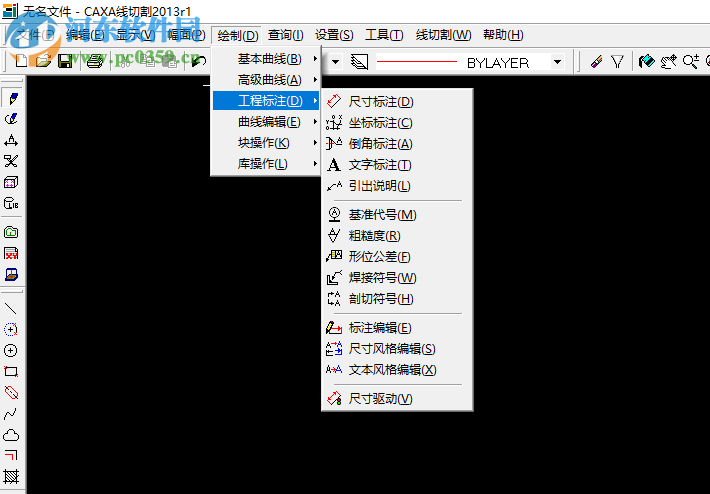This screenshot has height=494, width=710.
Task: Click the eraser-style icon on the top right toolbar
Action: [x=596, y=62]
